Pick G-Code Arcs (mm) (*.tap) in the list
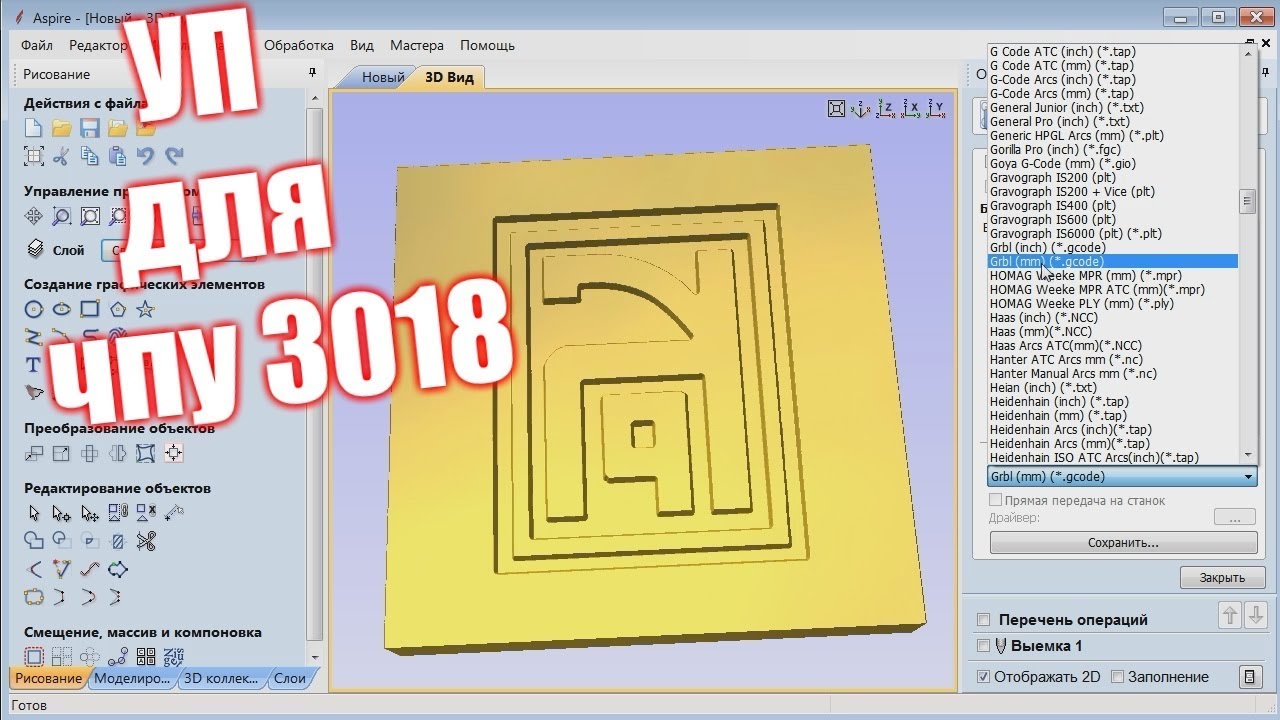Screen dimensions: 1280x720 [1112, 93]
